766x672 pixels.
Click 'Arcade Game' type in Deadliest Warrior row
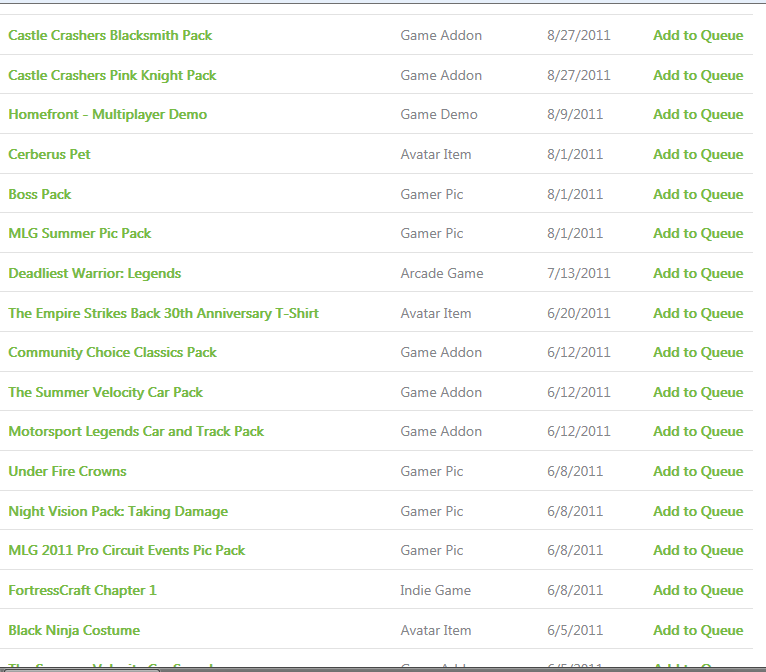442,273
